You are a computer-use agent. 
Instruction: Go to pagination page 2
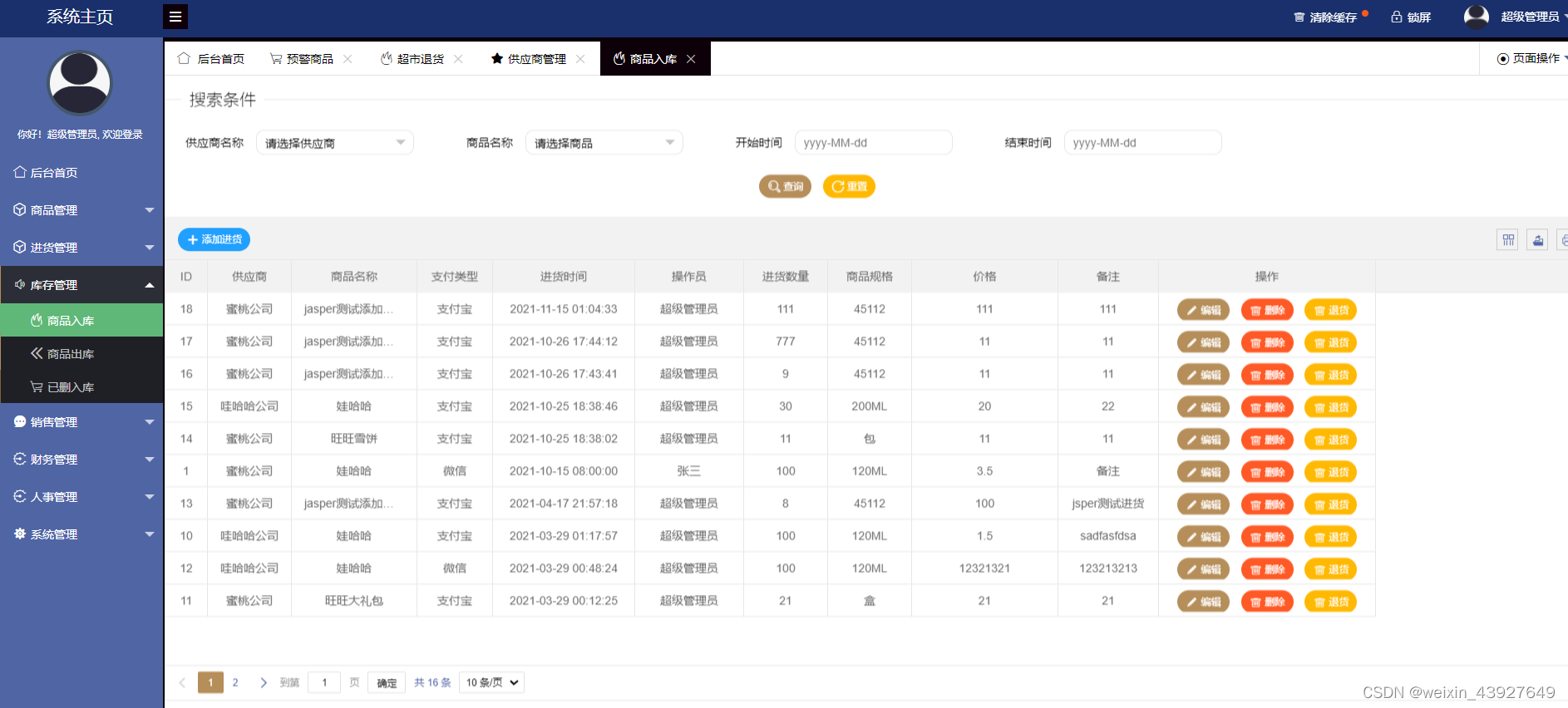point(235,682)
